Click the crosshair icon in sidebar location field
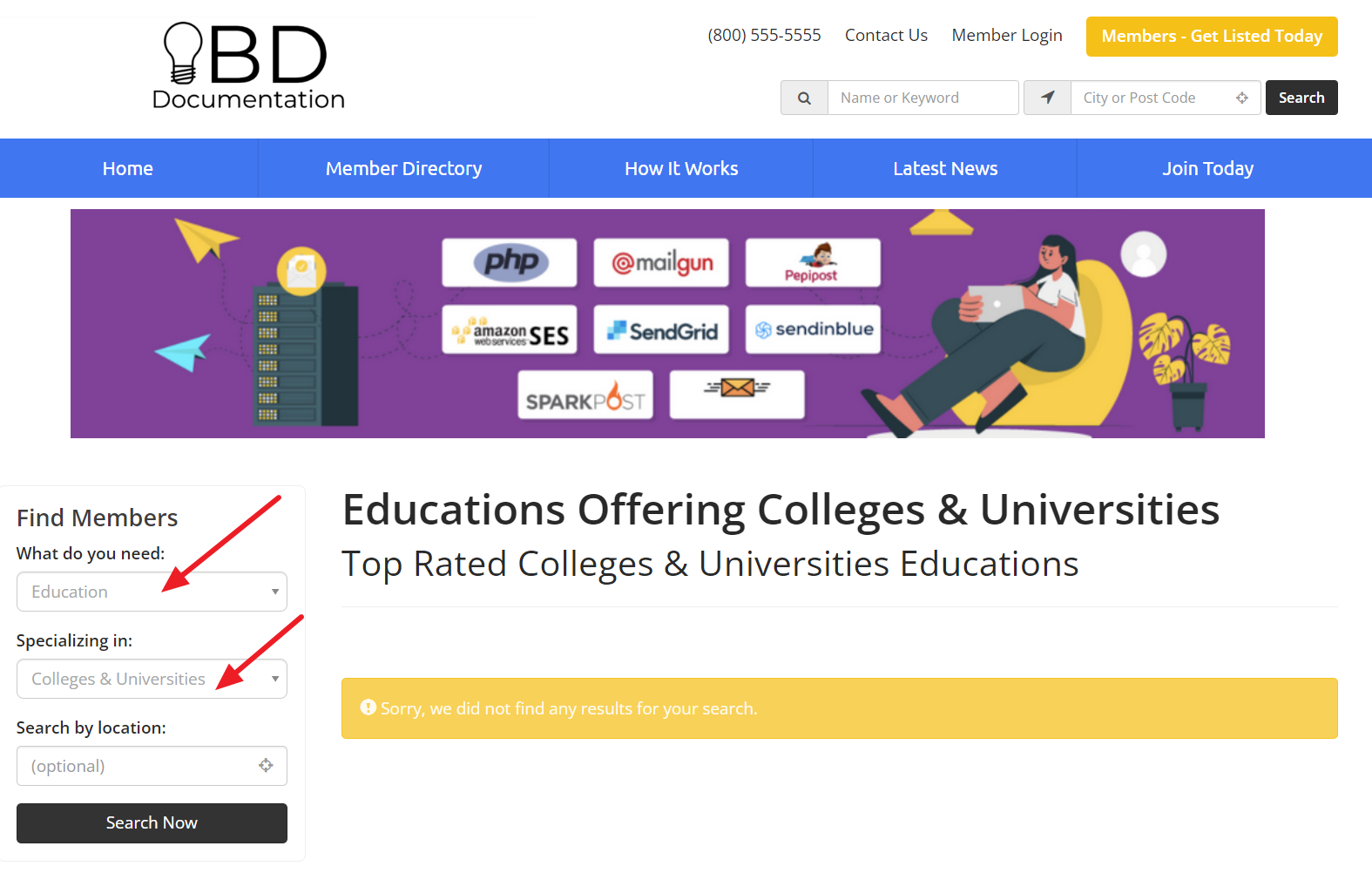 coord(266,765)
